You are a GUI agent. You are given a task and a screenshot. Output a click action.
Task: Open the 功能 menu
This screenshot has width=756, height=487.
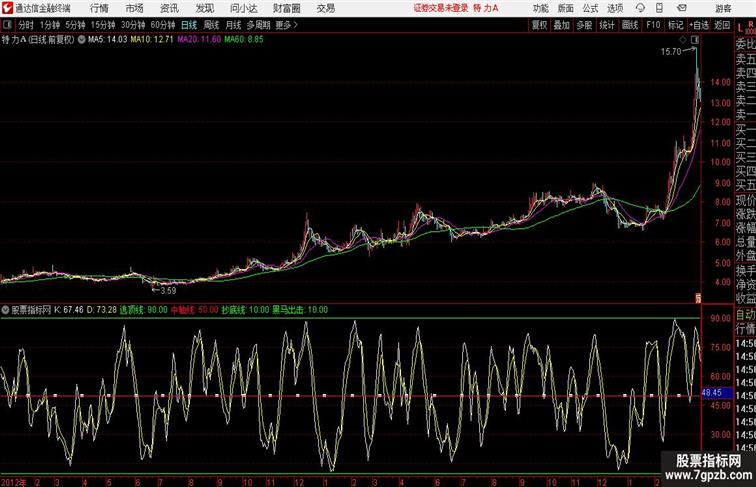pos(540,8)
